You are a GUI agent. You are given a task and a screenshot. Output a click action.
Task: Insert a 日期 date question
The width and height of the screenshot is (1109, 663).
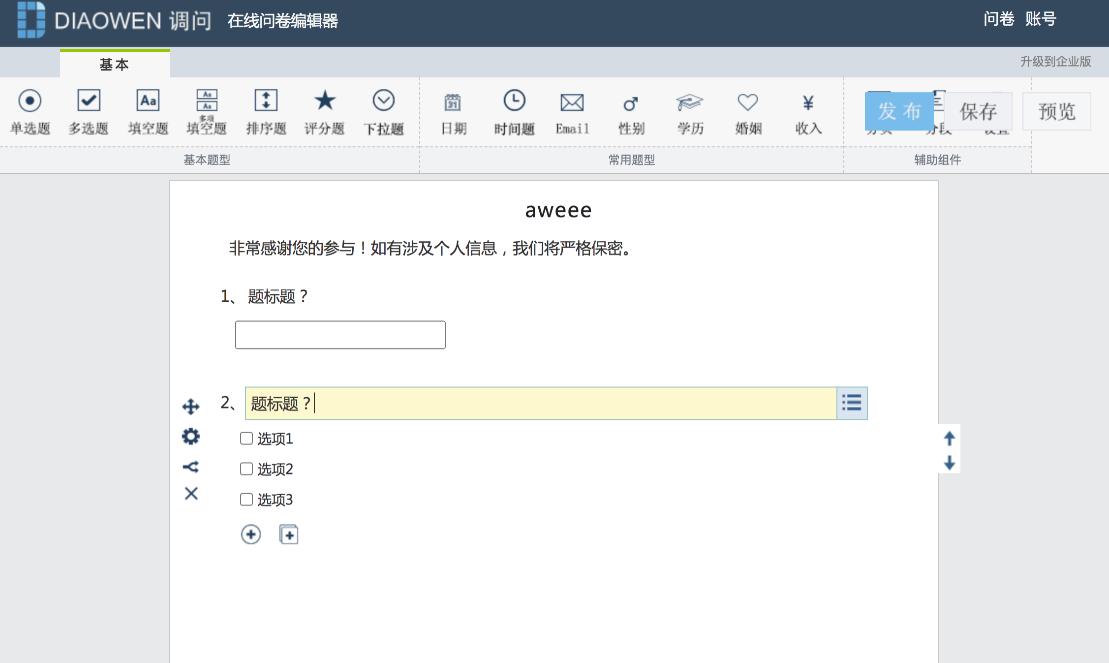tap(453, 110)
